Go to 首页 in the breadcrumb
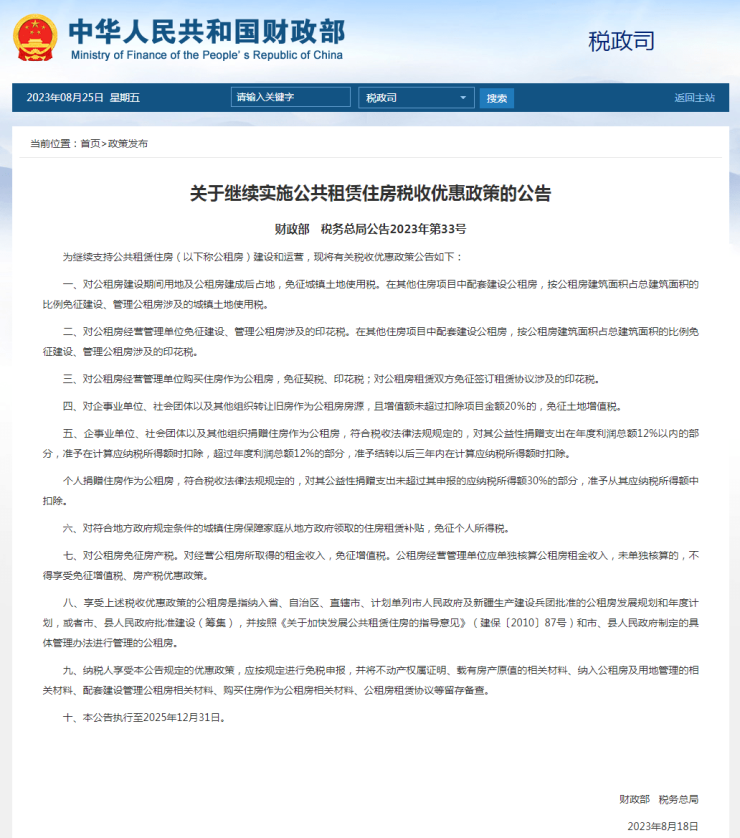Image resolution: width=740 pixels, height=838 pixels. (x=90, y=143)
